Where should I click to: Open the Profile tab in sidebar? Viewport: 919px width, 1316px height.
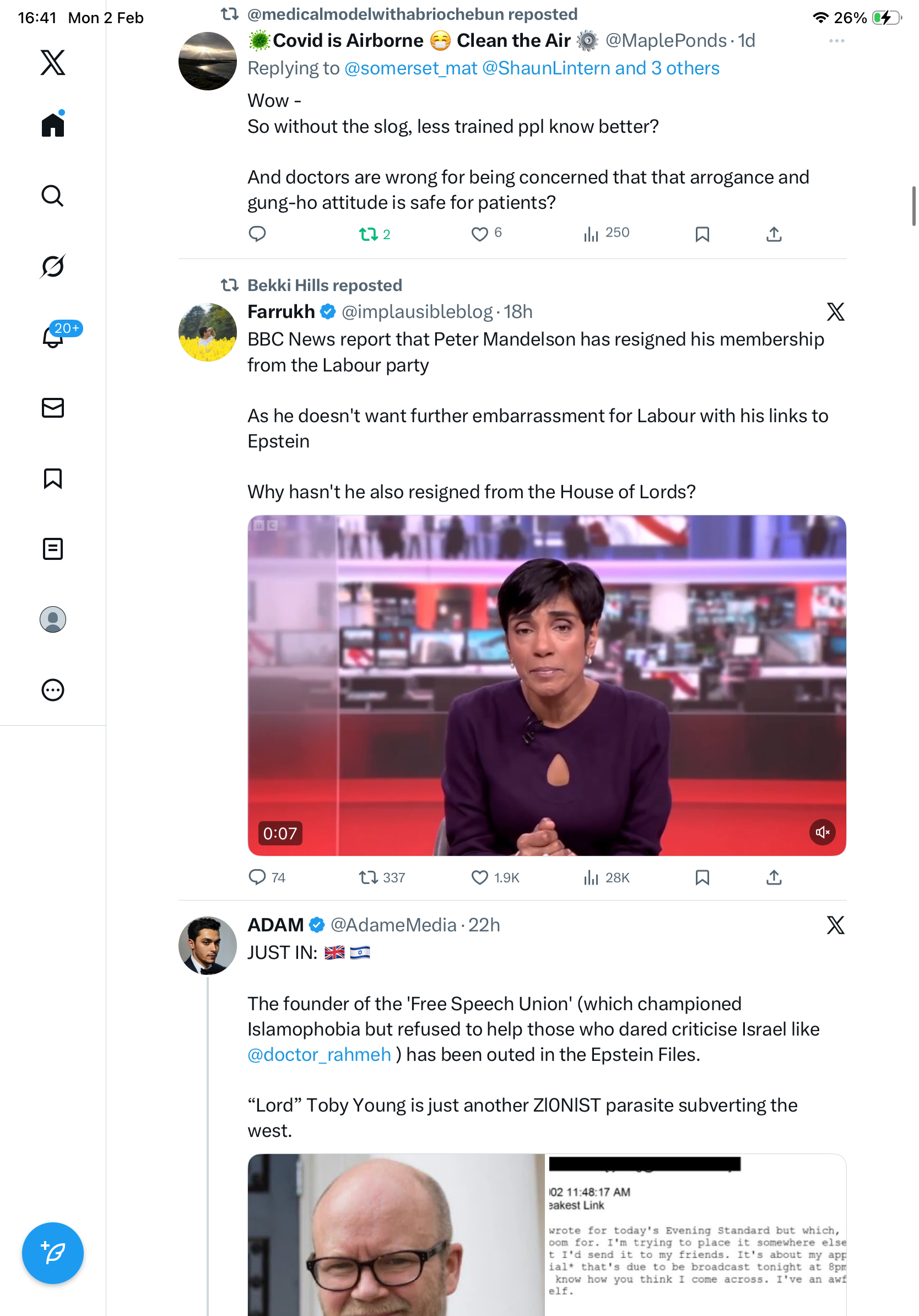(x=53, y=619)
